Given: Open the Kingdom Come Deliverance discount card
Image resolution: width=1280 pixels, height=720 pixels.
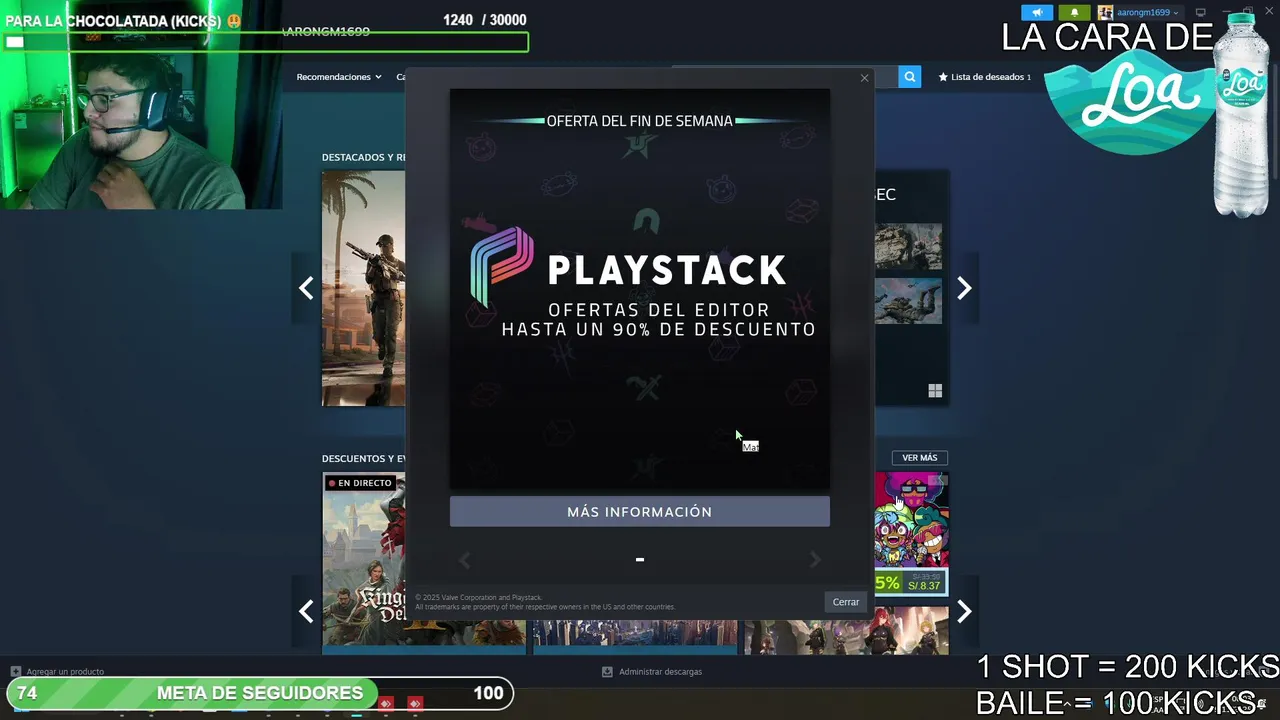Looking at the screenshot, I should 364,562.
